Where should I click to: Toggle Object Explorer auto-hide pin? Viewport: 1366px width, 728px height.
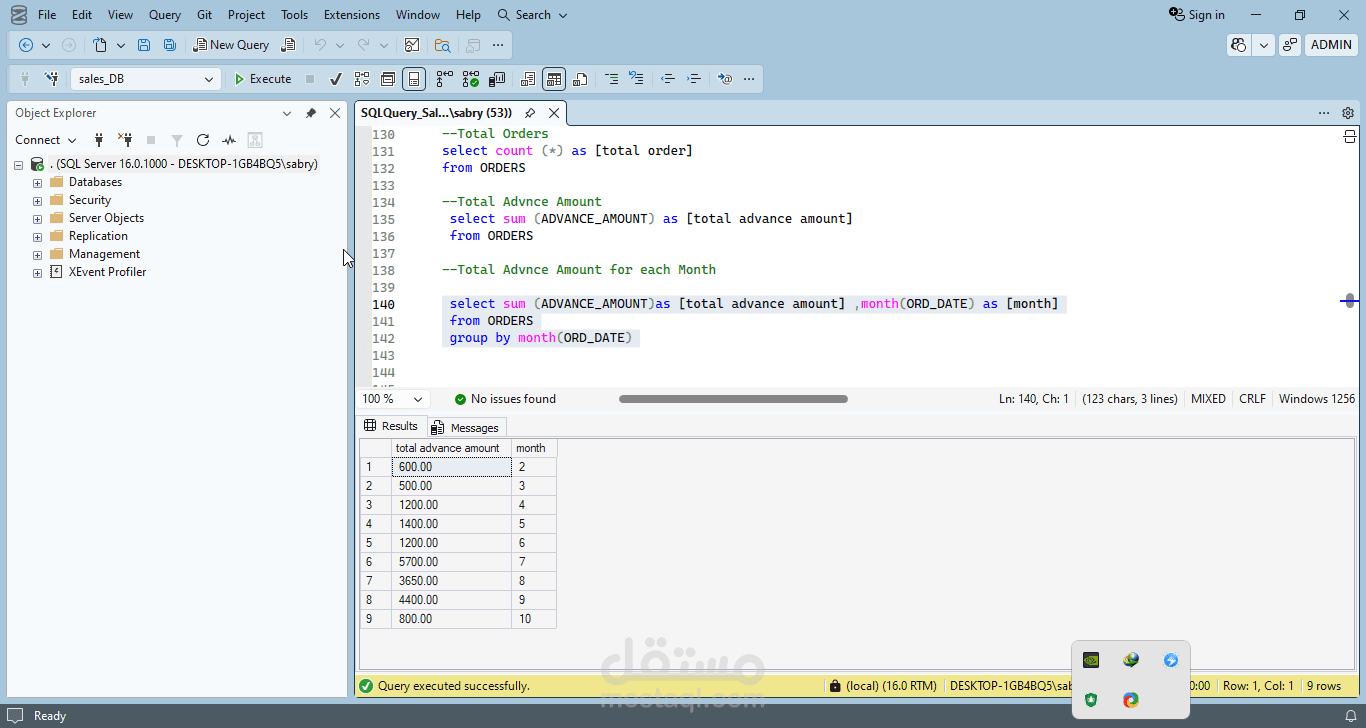(311, 113)
